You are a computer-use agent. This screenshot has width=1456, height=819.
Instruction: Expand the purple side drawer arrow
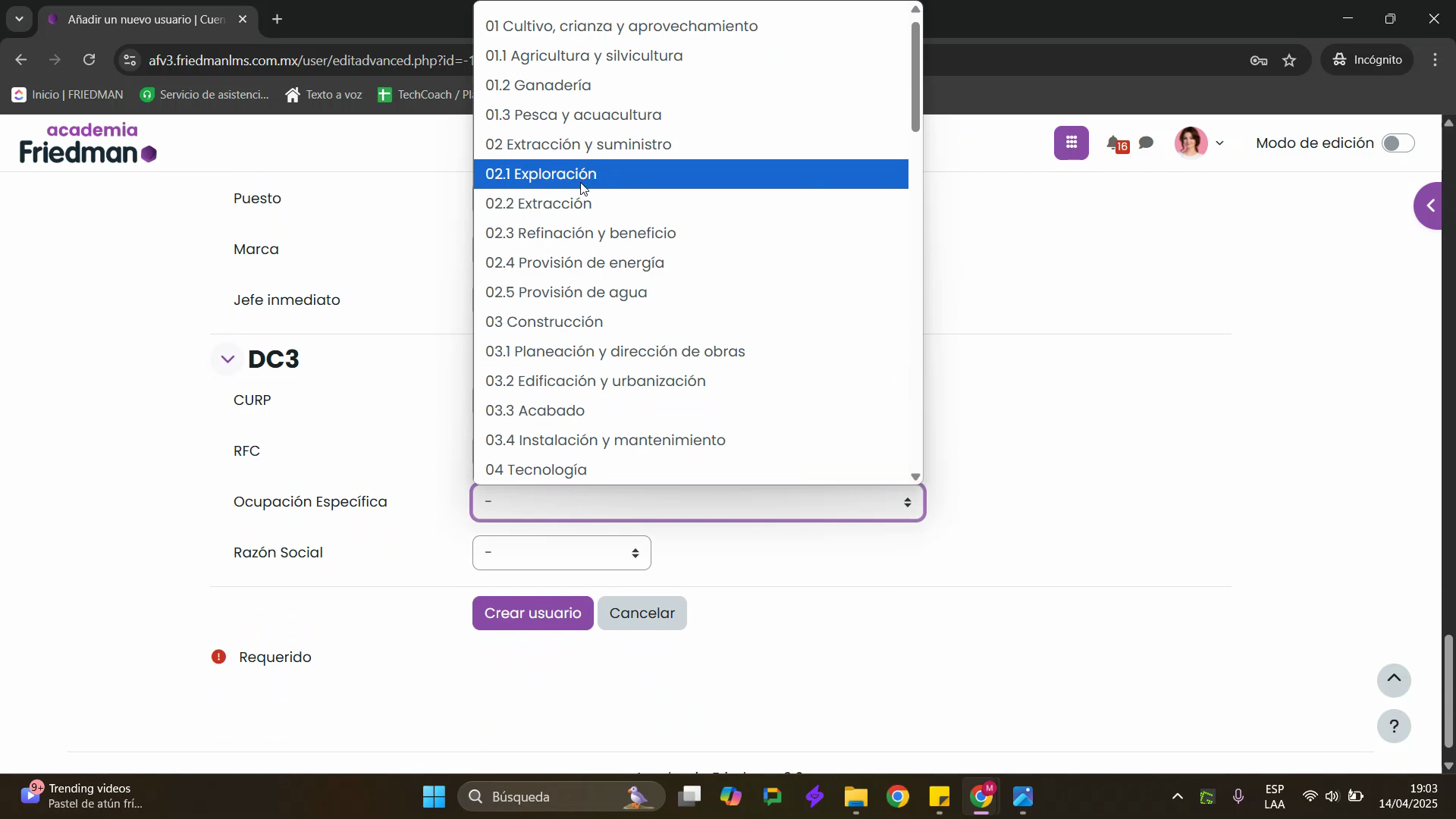(1430, 206)
